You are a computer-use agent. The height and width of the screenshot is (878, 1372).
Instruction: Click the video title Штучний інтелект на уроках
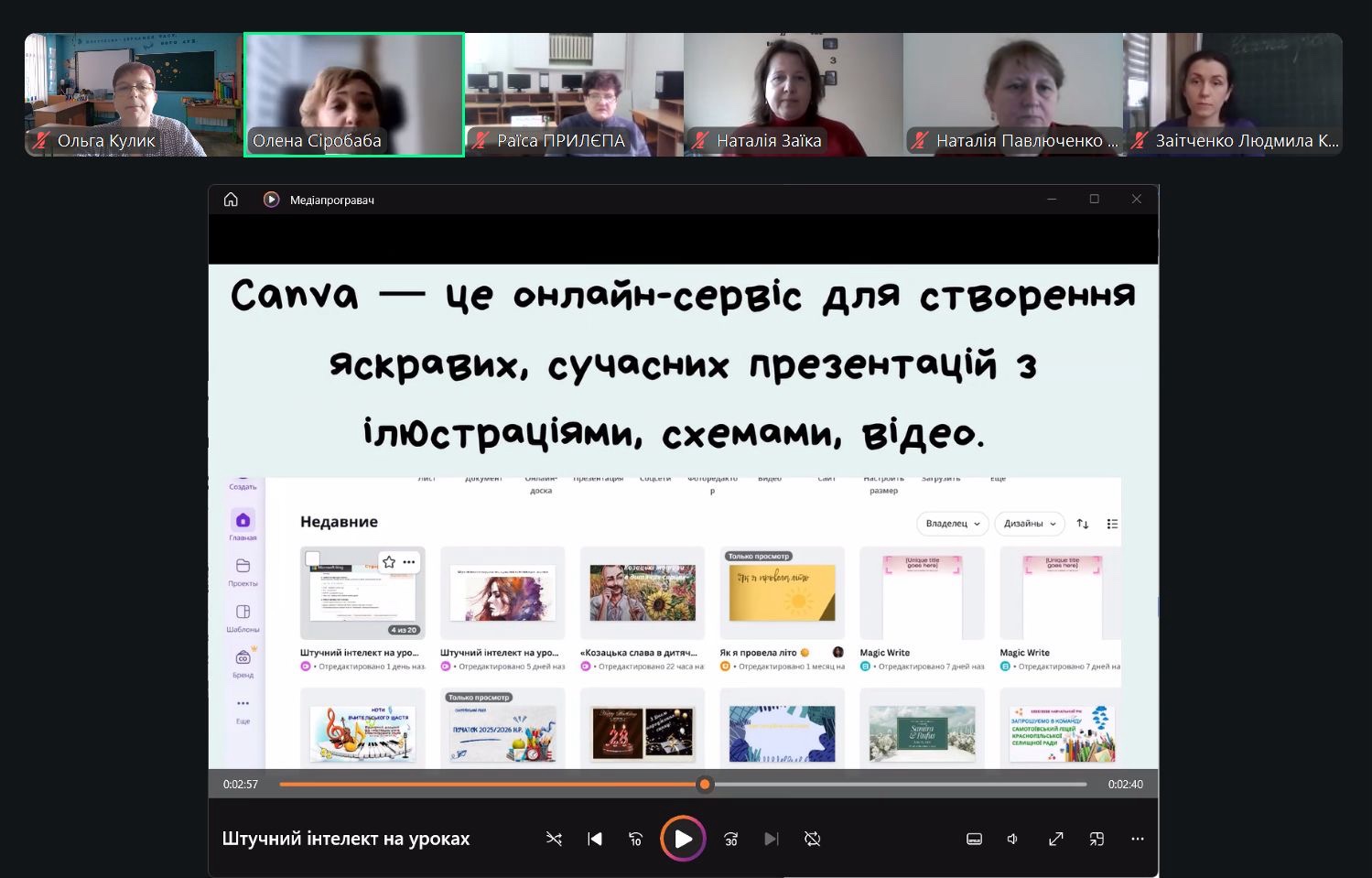pyautogui.click(x=346, y=839)
